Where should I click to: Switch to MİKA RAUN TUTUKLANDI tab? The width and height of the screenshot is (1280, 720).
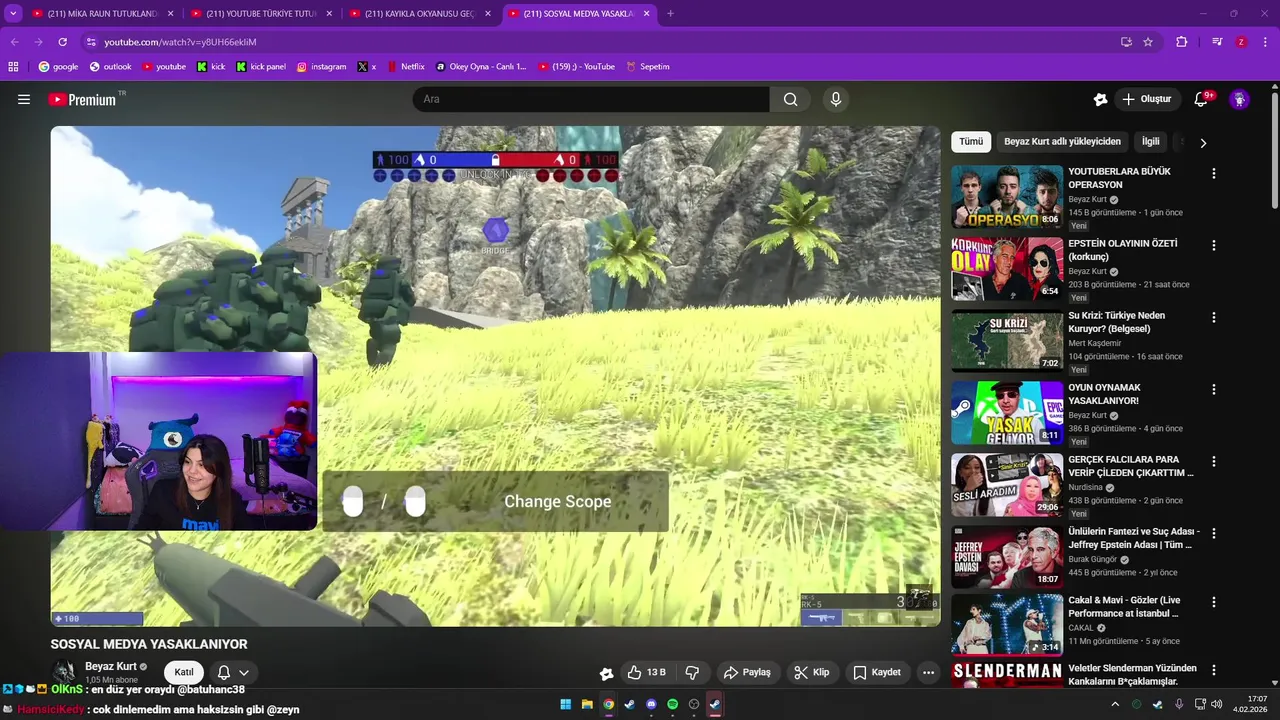(102, 14)
